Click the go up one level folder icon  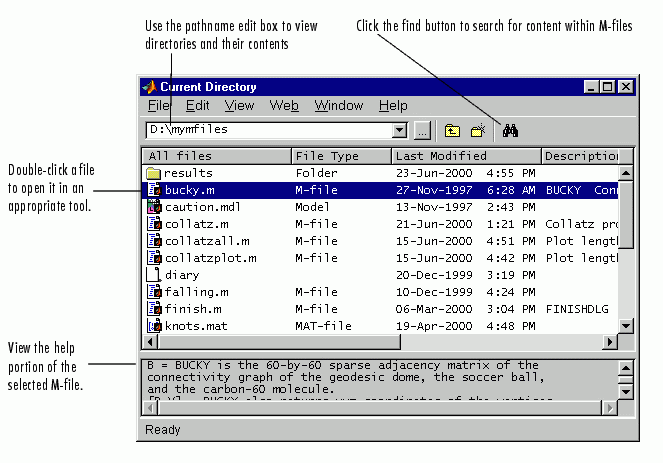452,130
